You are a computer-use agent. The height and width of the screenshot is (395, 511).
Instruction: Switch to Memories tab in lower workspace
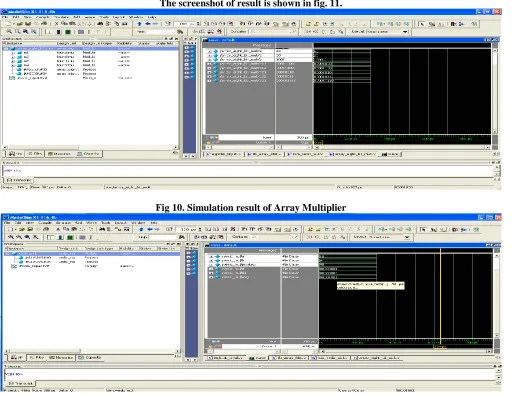click(x=61, y=358)
